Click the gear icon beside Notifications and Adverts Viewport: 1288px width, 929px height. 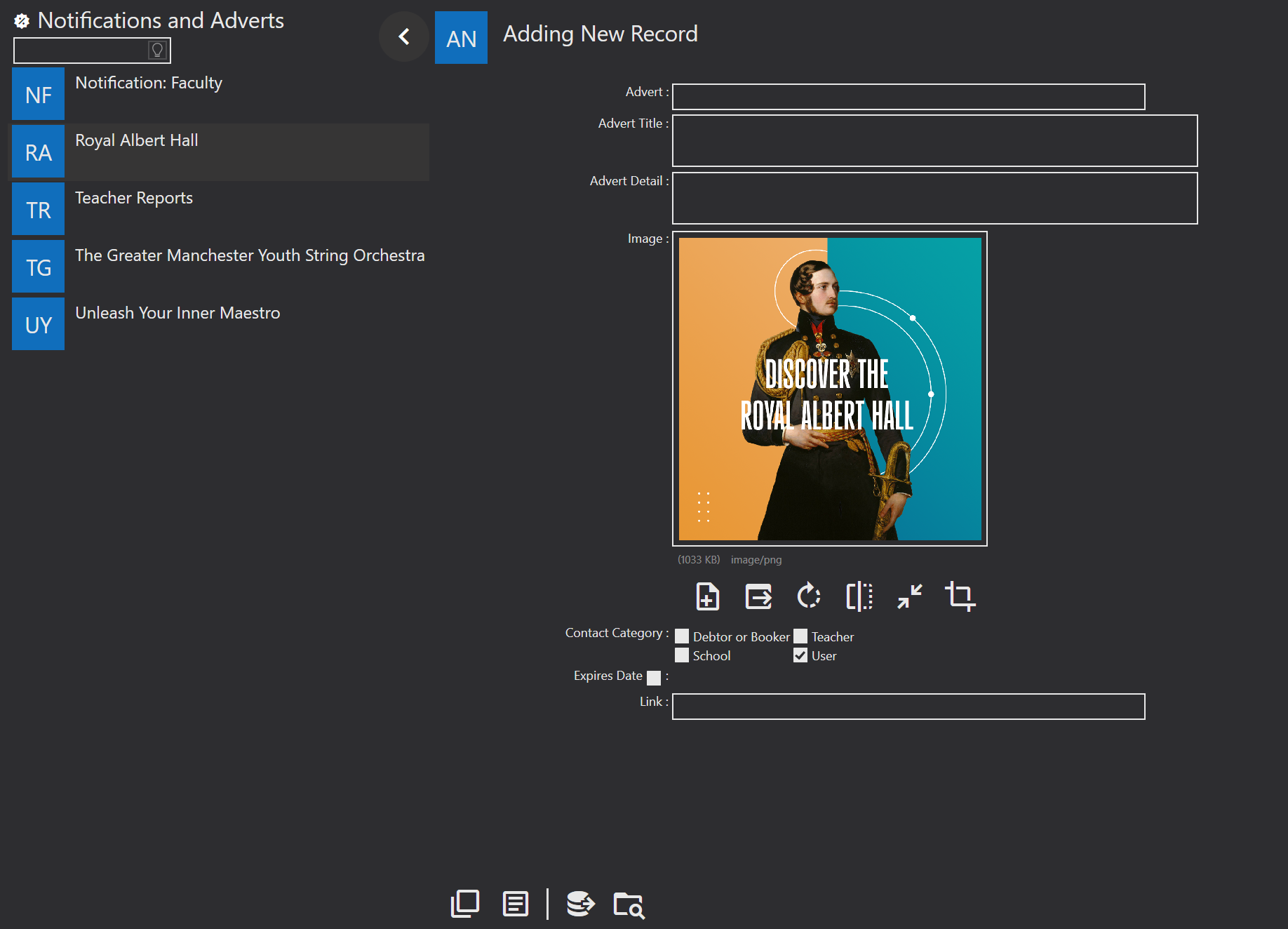tap(22, 22)
